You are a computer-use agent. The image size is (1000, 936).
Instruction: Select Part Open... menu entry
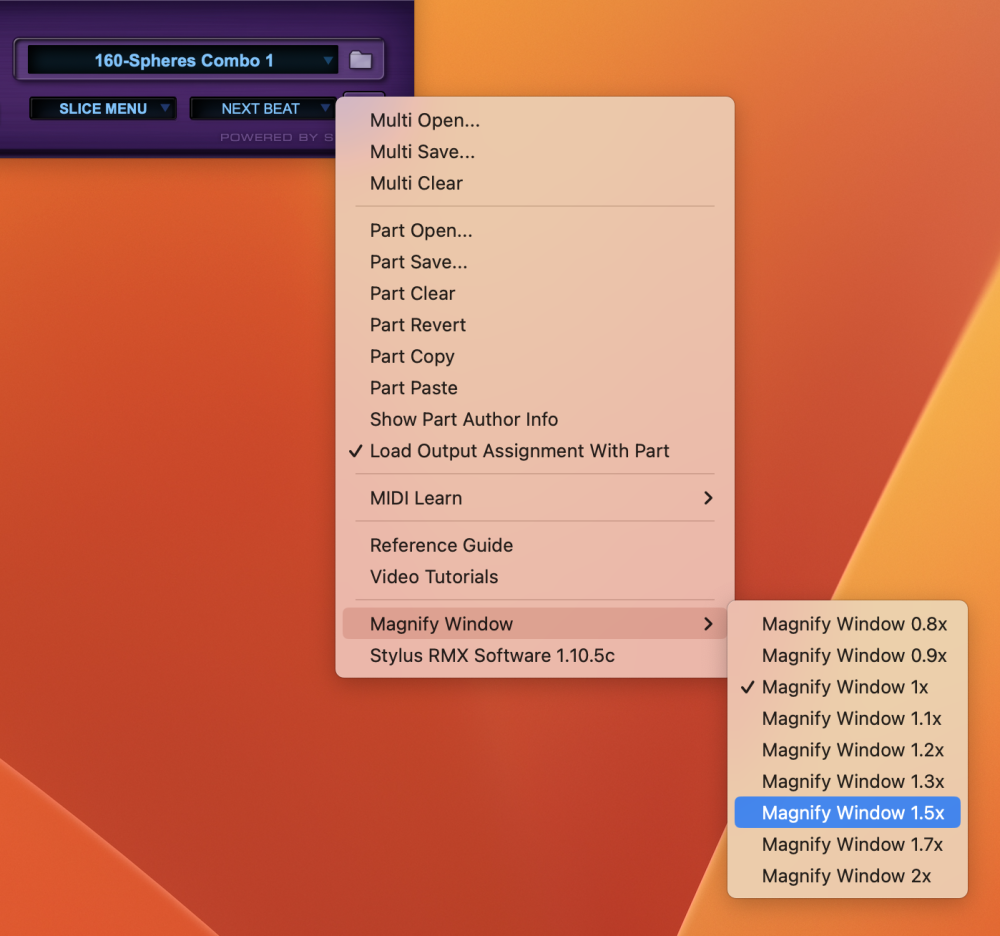pos(534,230)
